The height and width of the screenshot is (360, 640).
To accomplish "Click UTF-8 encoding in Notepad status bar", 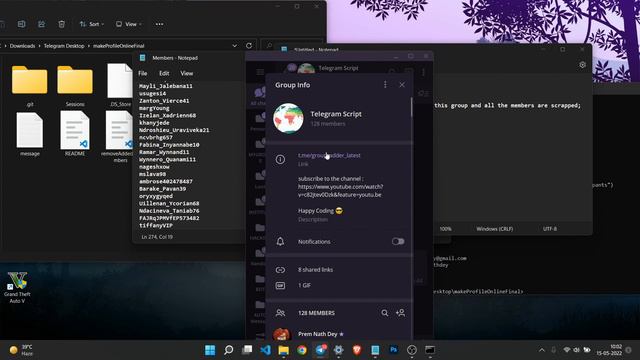I will tap(550, 229).
